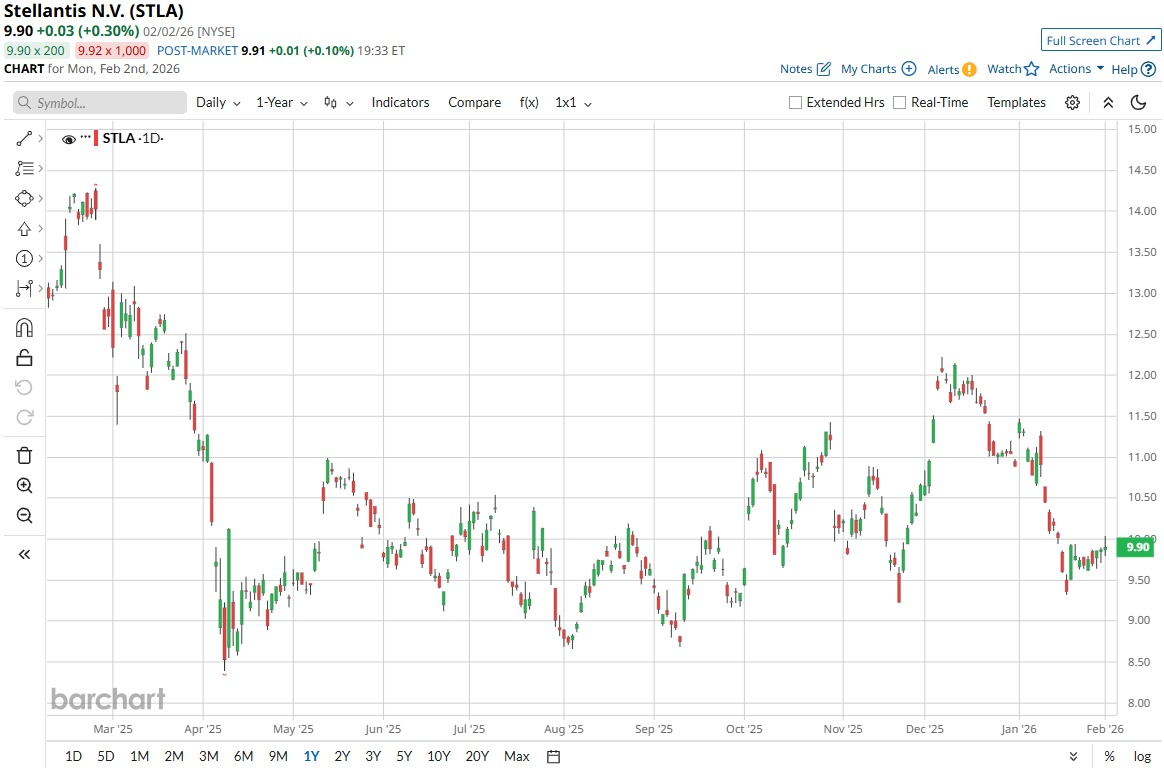Select the trend line drawing tool

(24, 139)
